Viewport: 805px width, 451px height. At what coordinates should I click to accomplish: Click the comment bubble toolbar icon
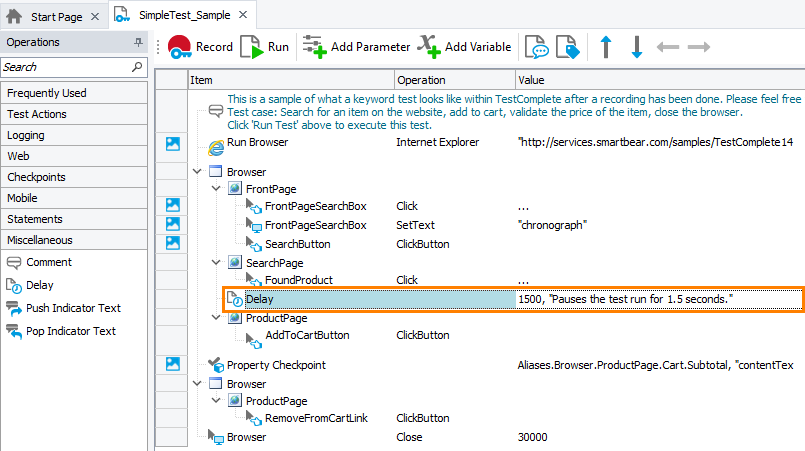click(x=538, y=47)
